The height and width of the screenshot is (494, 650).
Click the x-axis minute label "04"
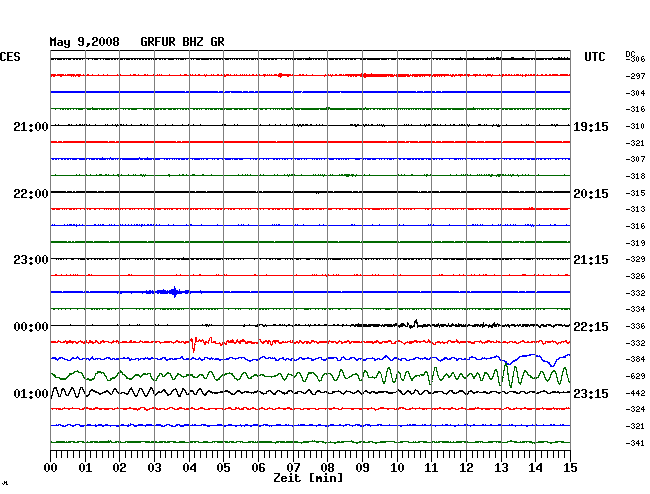[x=189, y=468]
